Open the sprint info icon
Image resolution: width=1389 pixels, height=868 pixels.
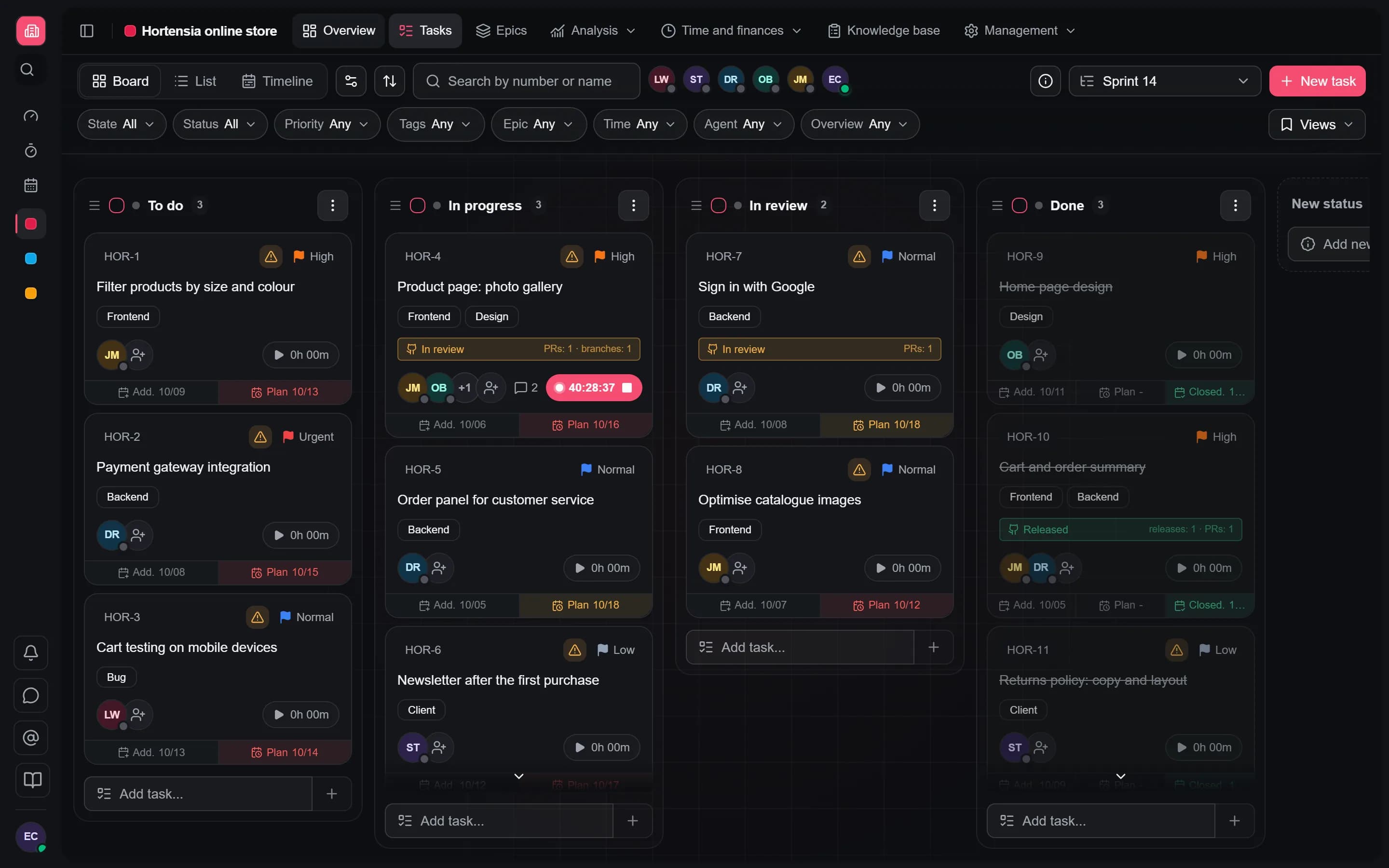1045,81
